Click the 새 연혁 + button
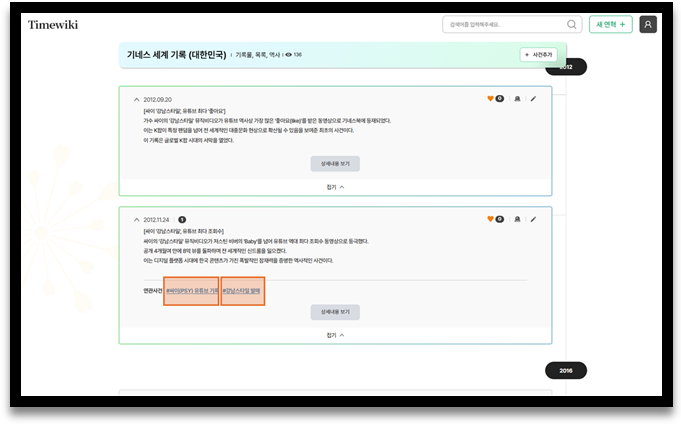This screenshot has height=424, width=681. (611, 24)
